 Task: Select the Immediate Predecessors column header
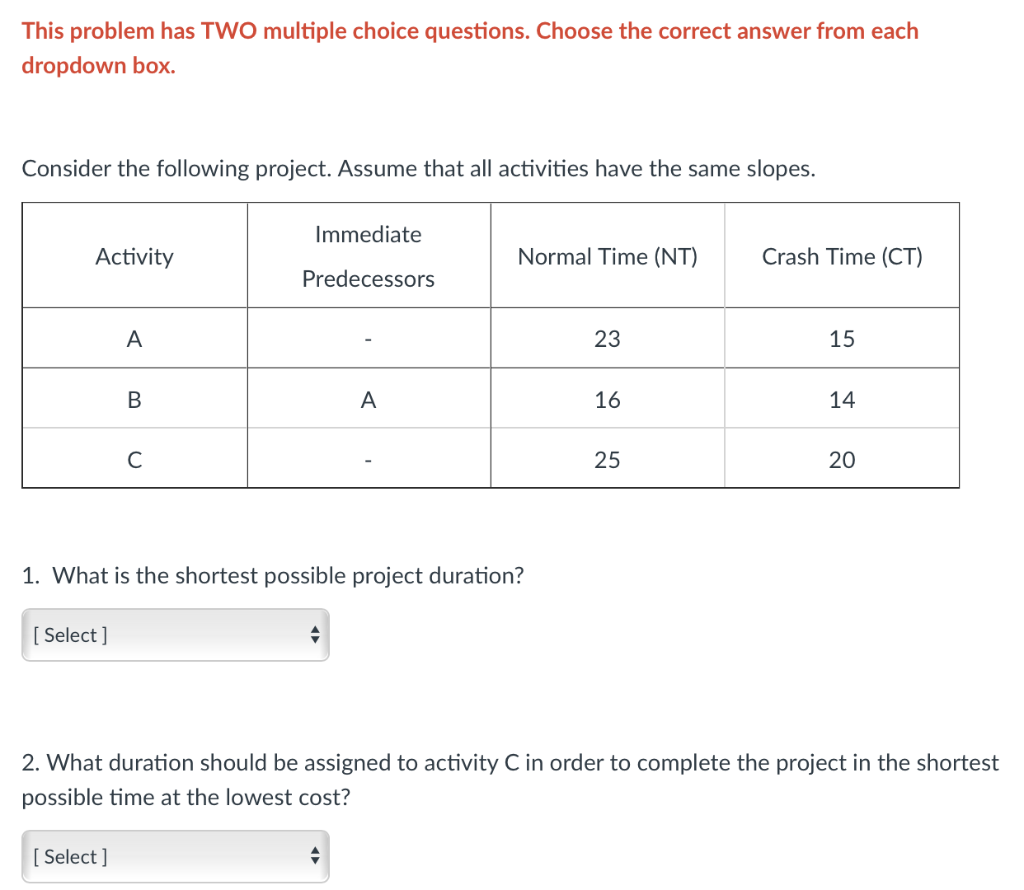pos(368,256)
